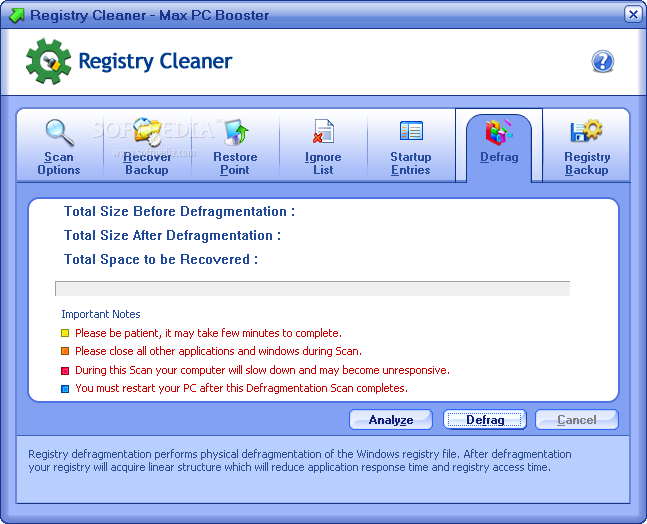
Task: Click 'Total Size After Defragmentation :' label
Action: pos(172,236)
